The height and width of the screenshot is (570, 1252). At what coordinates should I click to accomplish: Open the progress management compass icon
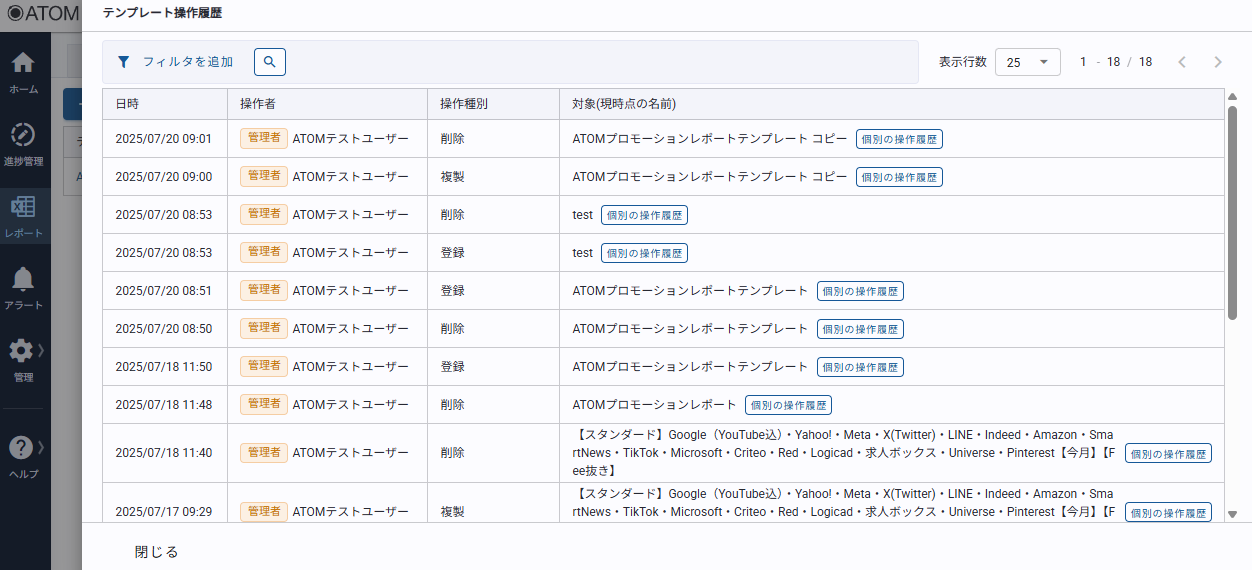click(x=23, y=135)
